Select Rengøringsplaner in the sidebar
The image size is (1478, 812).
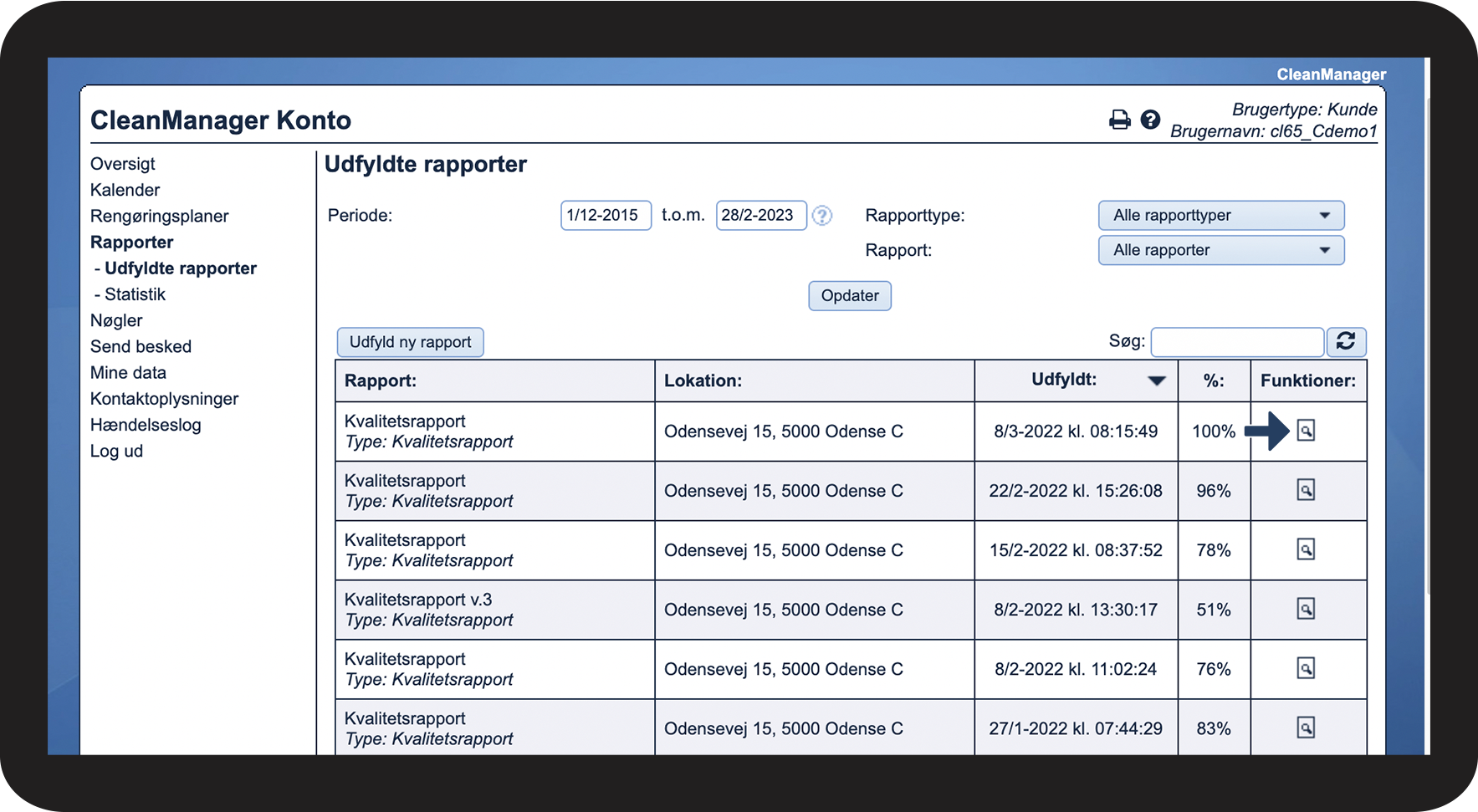click(159, 216)
